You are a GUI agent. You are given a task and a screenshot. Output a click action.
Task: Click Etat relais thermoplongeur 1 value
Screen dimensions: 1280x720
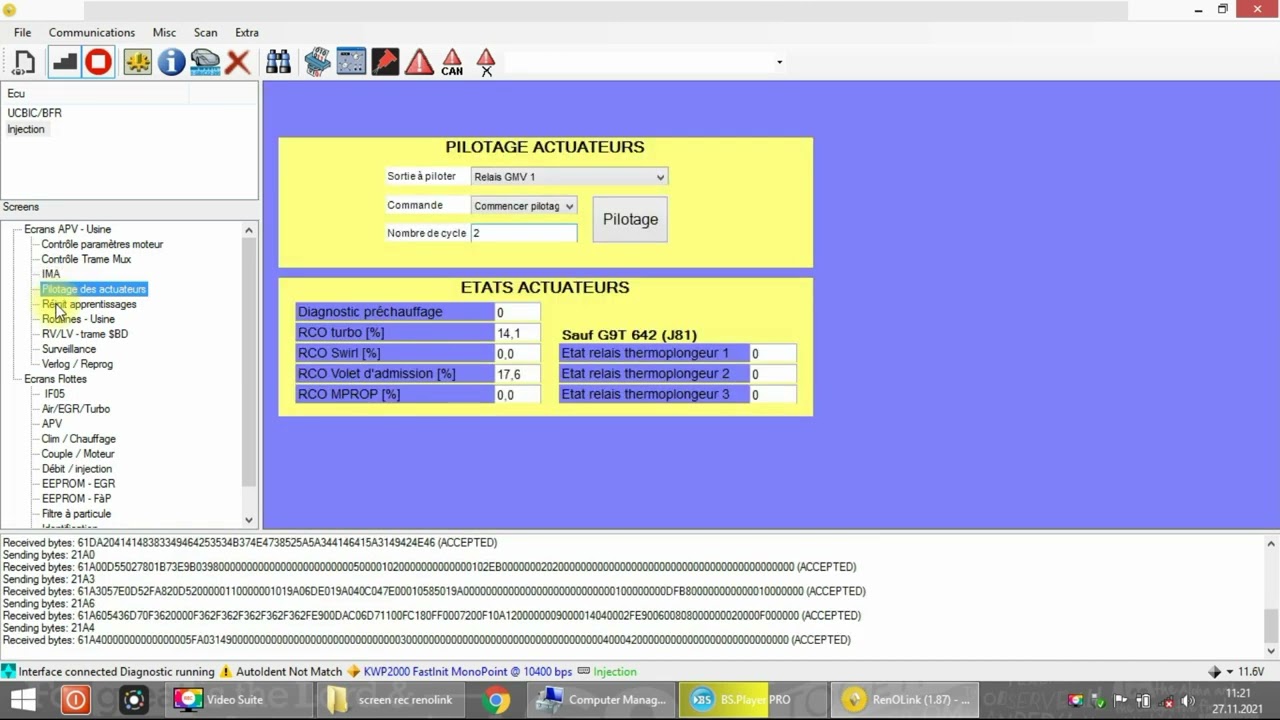(773, 353)
